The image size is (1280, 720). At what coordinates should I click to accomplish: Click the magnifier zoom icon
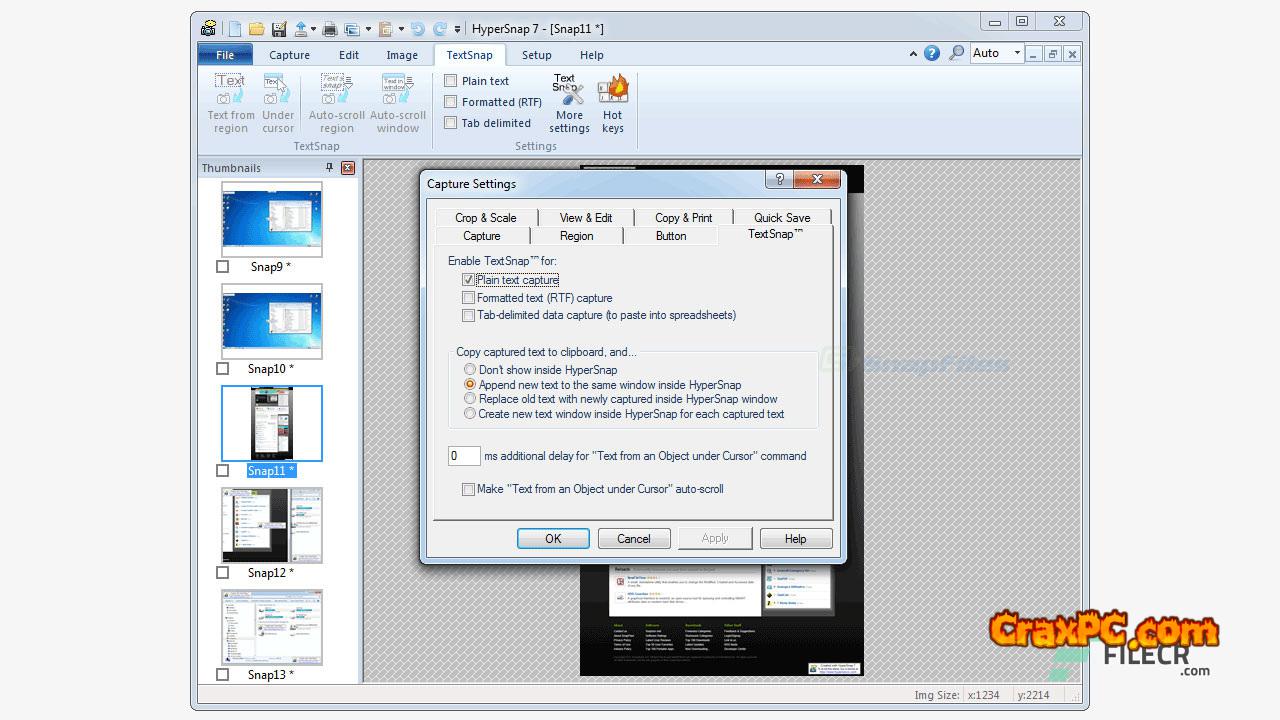956,54
